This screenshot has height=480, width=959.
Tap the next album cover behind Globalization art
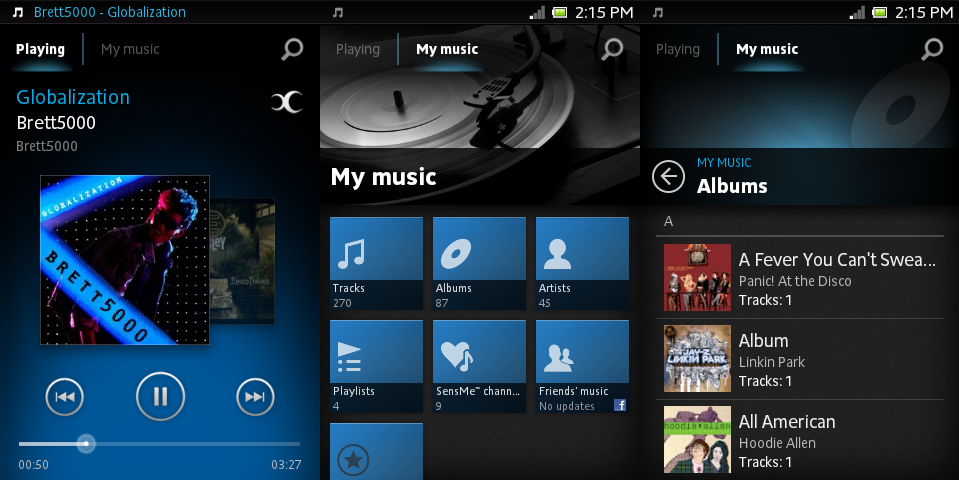tap(243, 260)
